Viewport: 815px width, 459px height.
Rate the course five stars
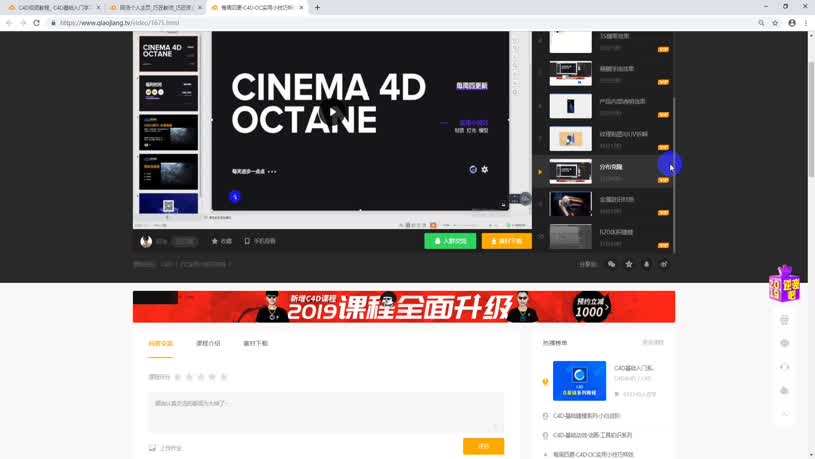coord(224,377)
